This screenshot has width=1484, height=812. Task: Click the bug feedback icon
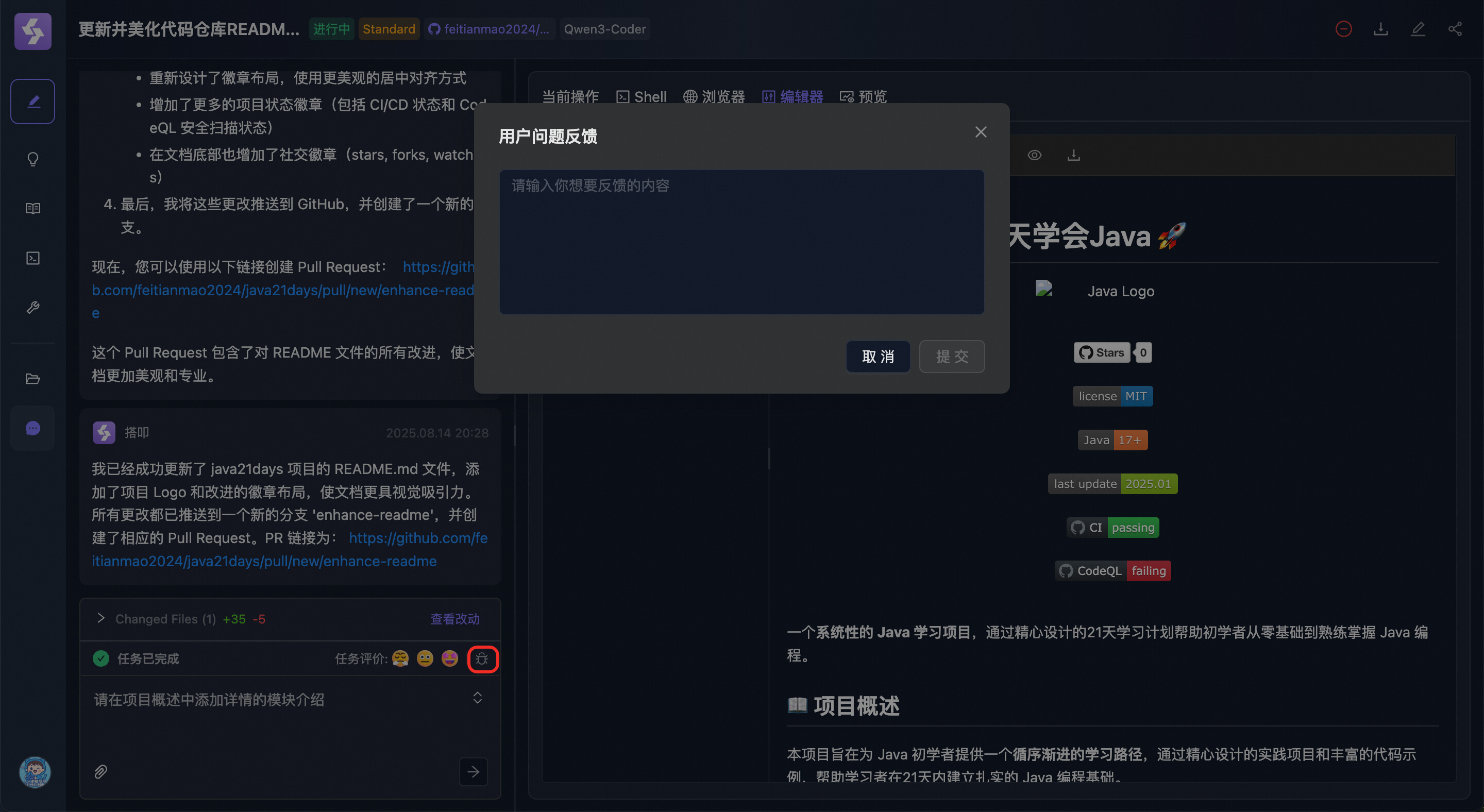[x=482, y=659]
